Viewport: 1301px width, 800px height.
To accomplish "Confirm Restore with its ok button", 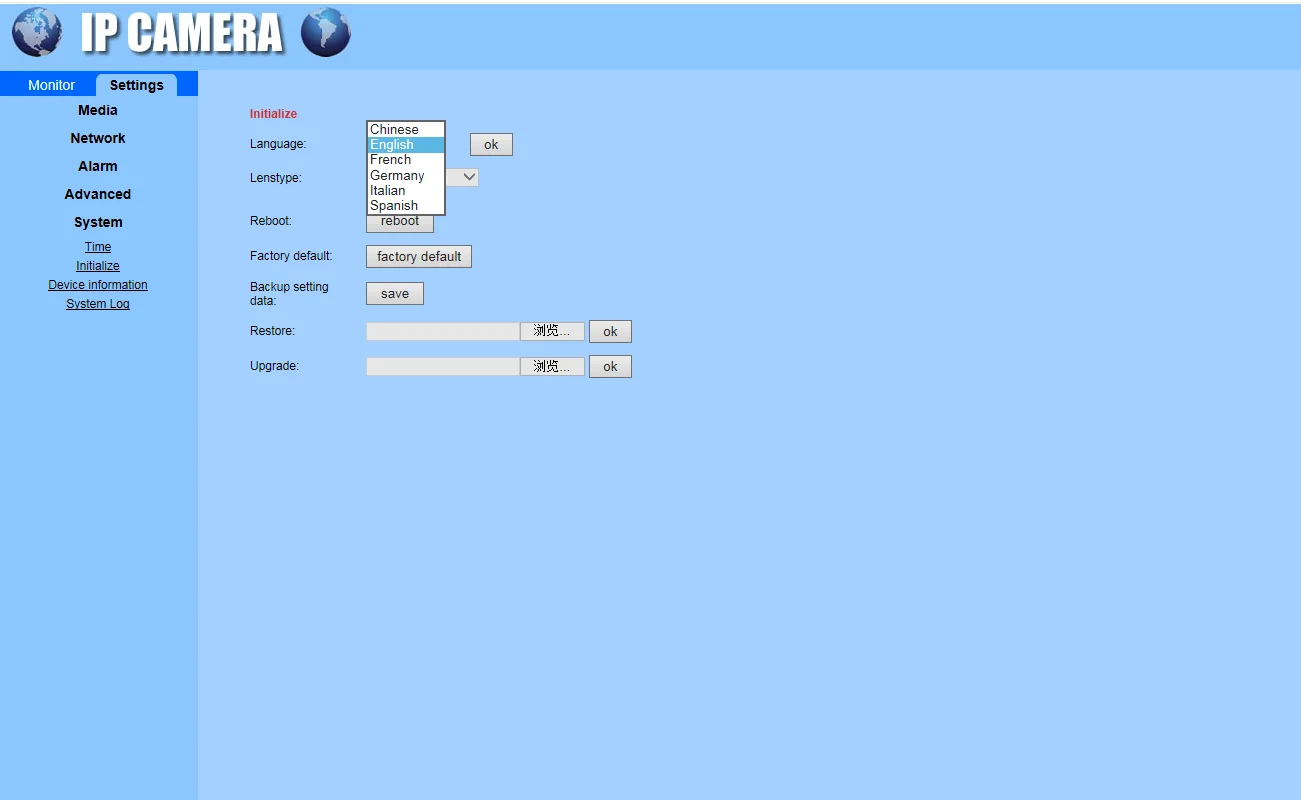I will coord(610,332).
